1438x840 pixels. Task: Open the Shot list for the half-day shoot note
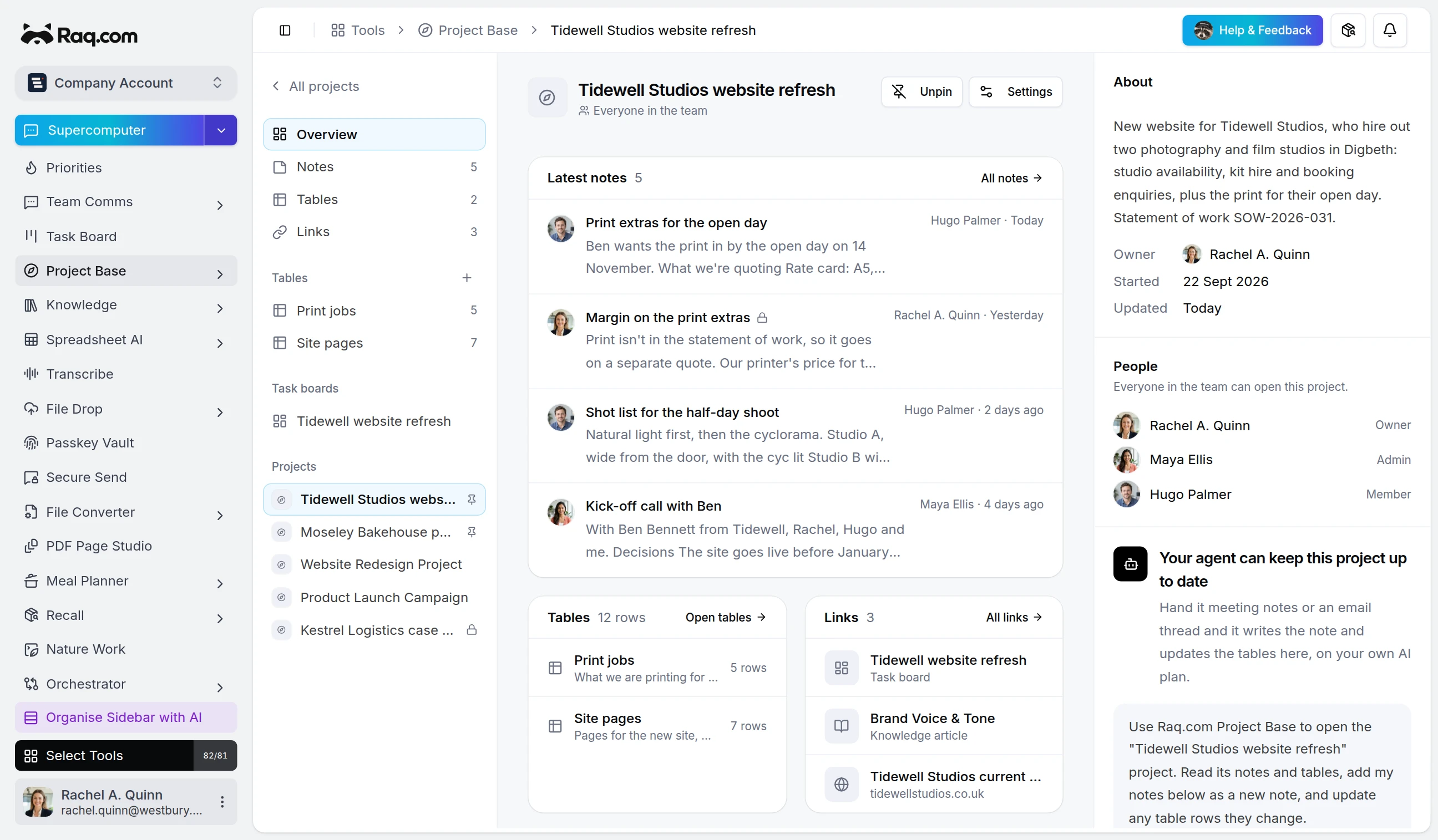(x=795, y=436)
